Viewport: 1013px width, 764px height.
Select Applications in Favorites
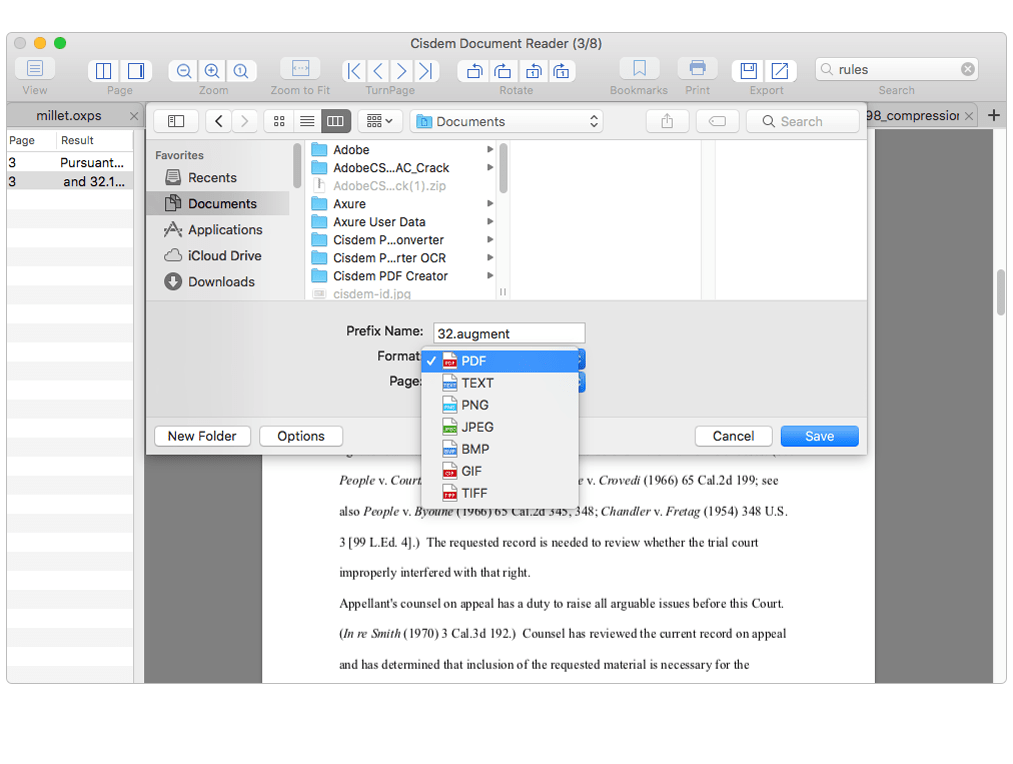pos(218,230)
